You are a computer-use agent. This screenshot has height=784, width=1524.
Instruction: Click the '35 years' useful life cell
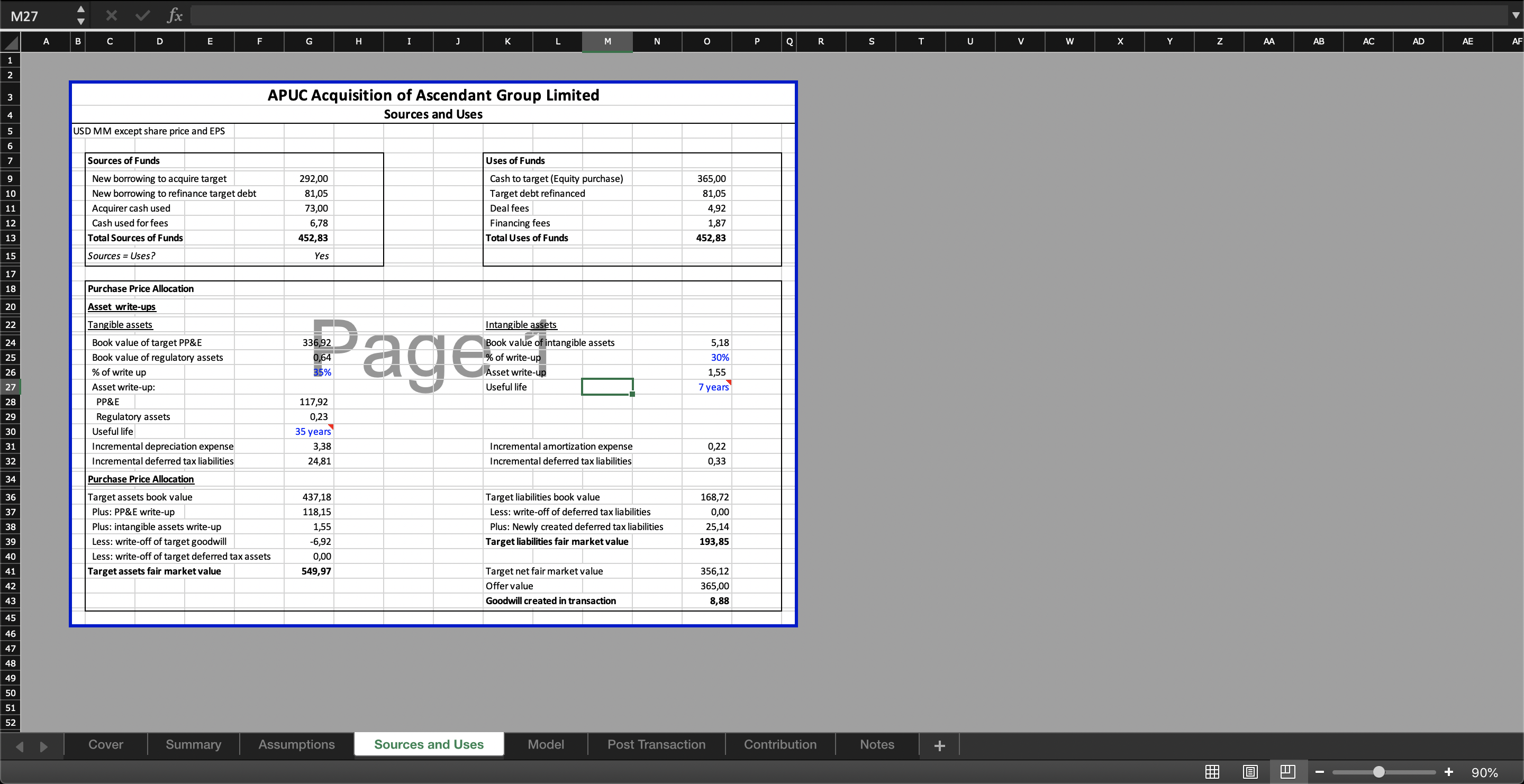[309, 432]
